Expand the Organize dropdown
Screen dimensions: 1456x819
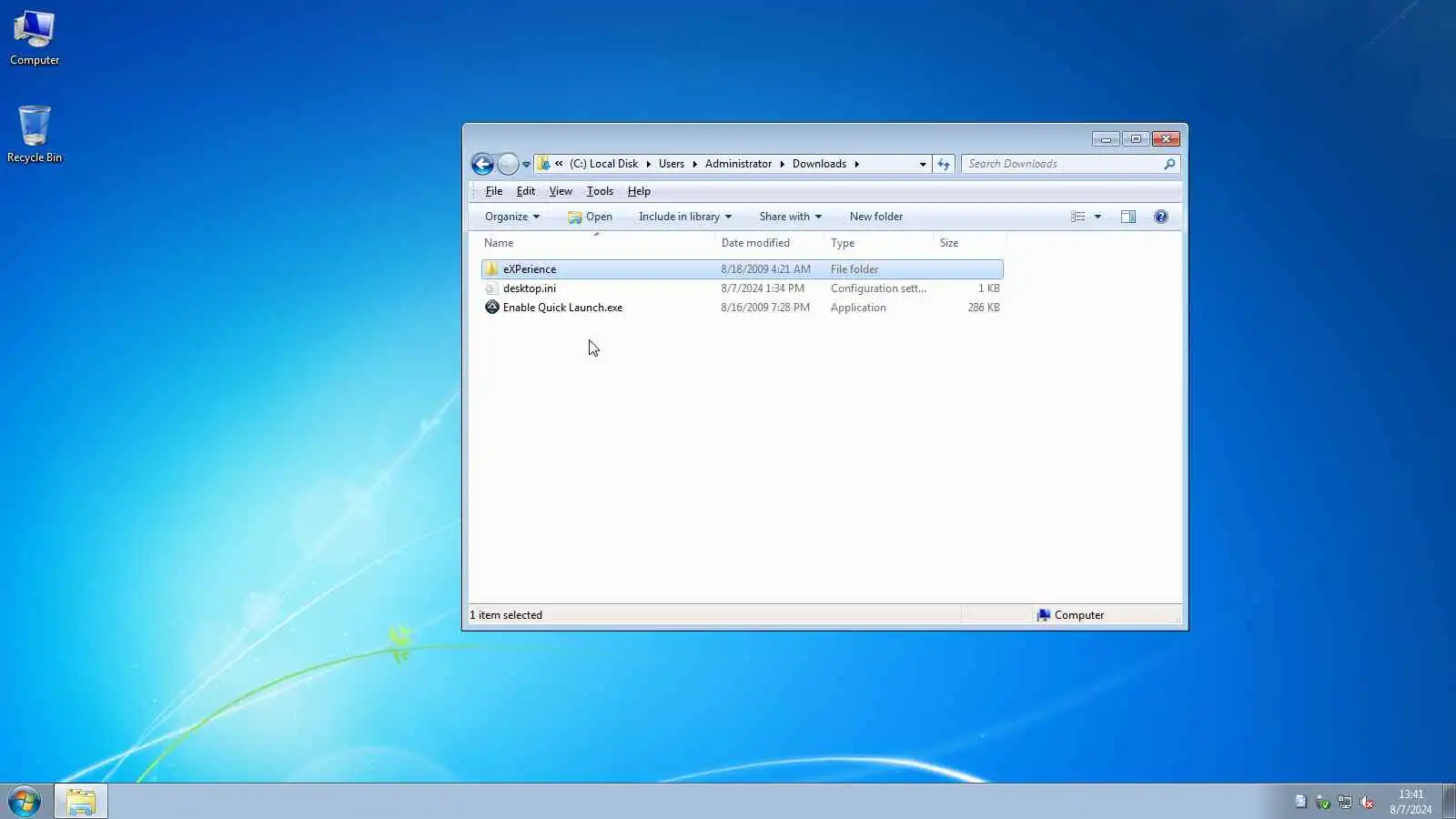(x=512, y=217)
